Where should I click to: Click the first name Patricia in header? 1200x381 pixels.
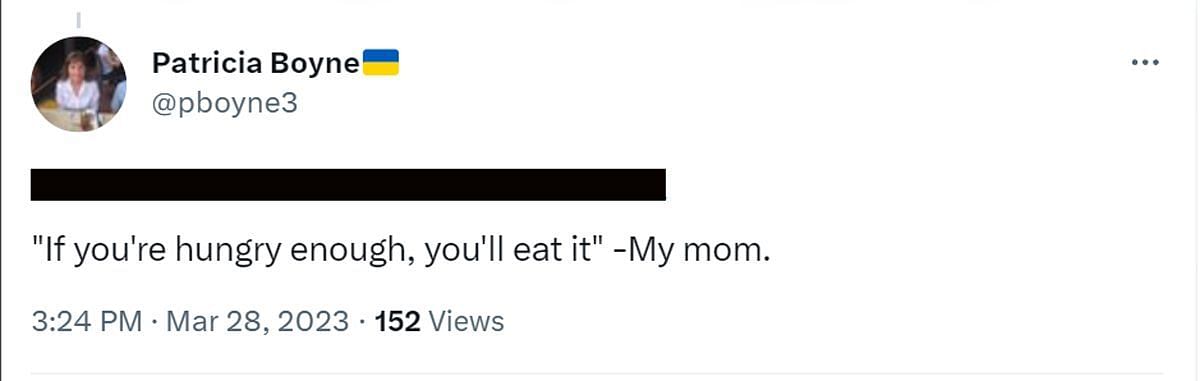(x=208, y=64)
